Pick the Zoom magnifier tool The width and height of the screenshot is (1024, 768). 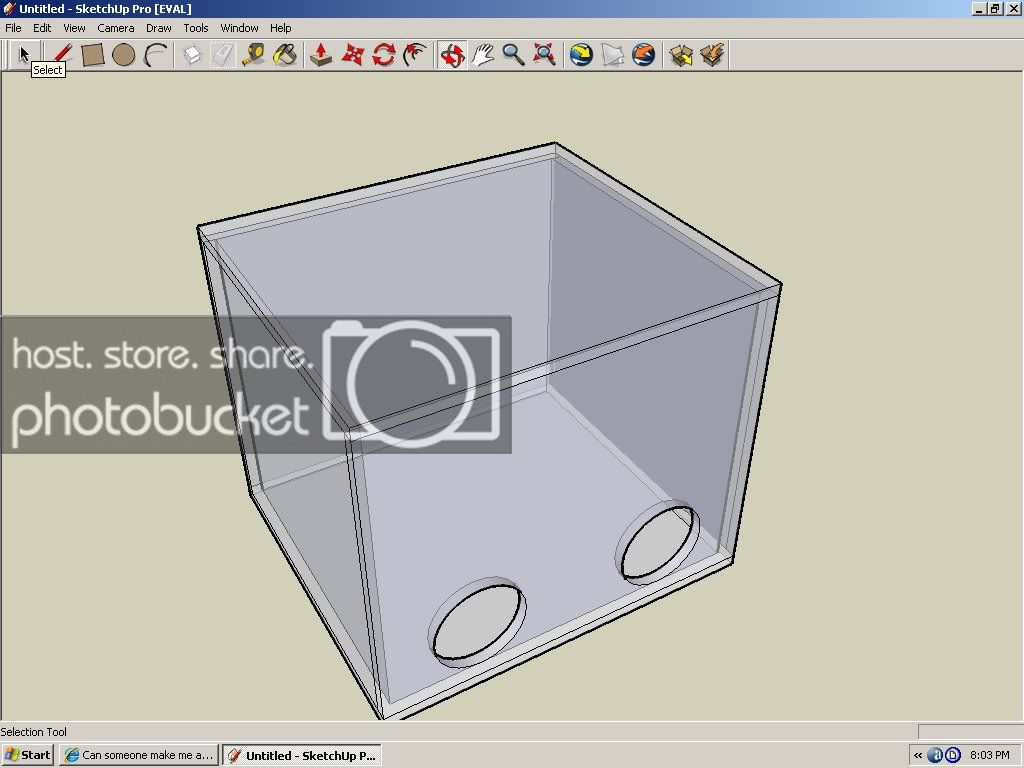tap(513, 55)
